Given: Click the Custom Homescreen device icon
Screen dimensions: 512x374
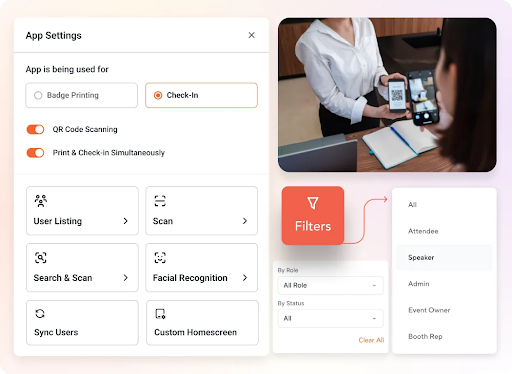Looking at the screenshot, I should tap(160, 314).
